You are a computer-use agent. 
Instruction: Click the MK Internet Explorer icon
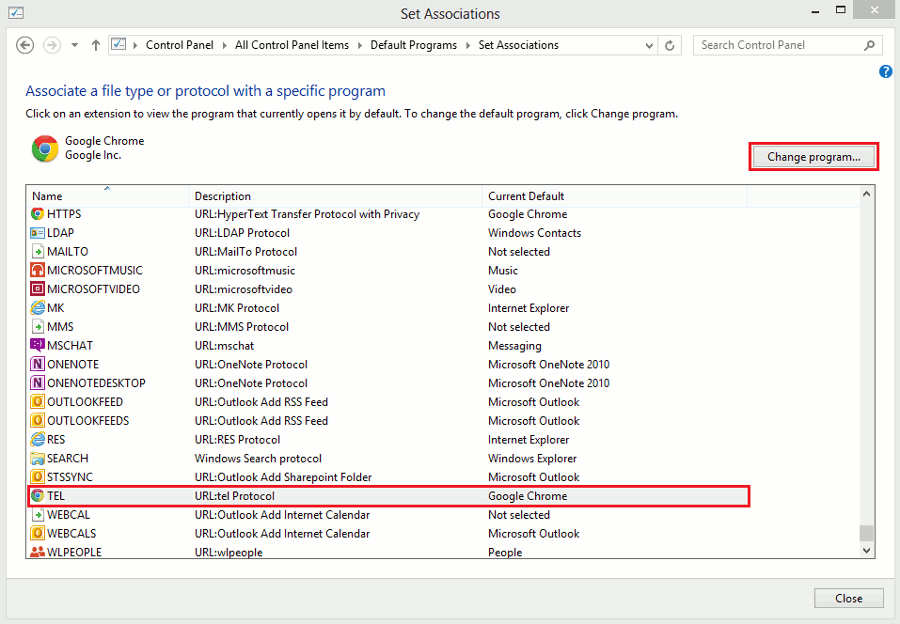click(37, 308)
